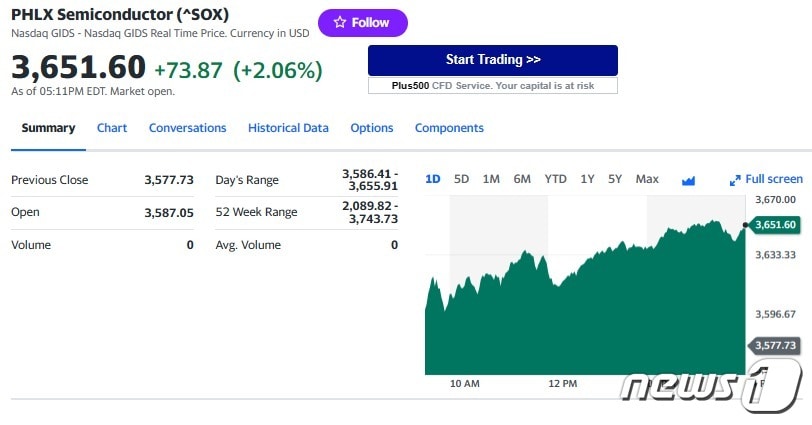The height and width of the screenshot is (425, 812).
Task: Open the Conversations tab
Action: [x=187, y=128]
